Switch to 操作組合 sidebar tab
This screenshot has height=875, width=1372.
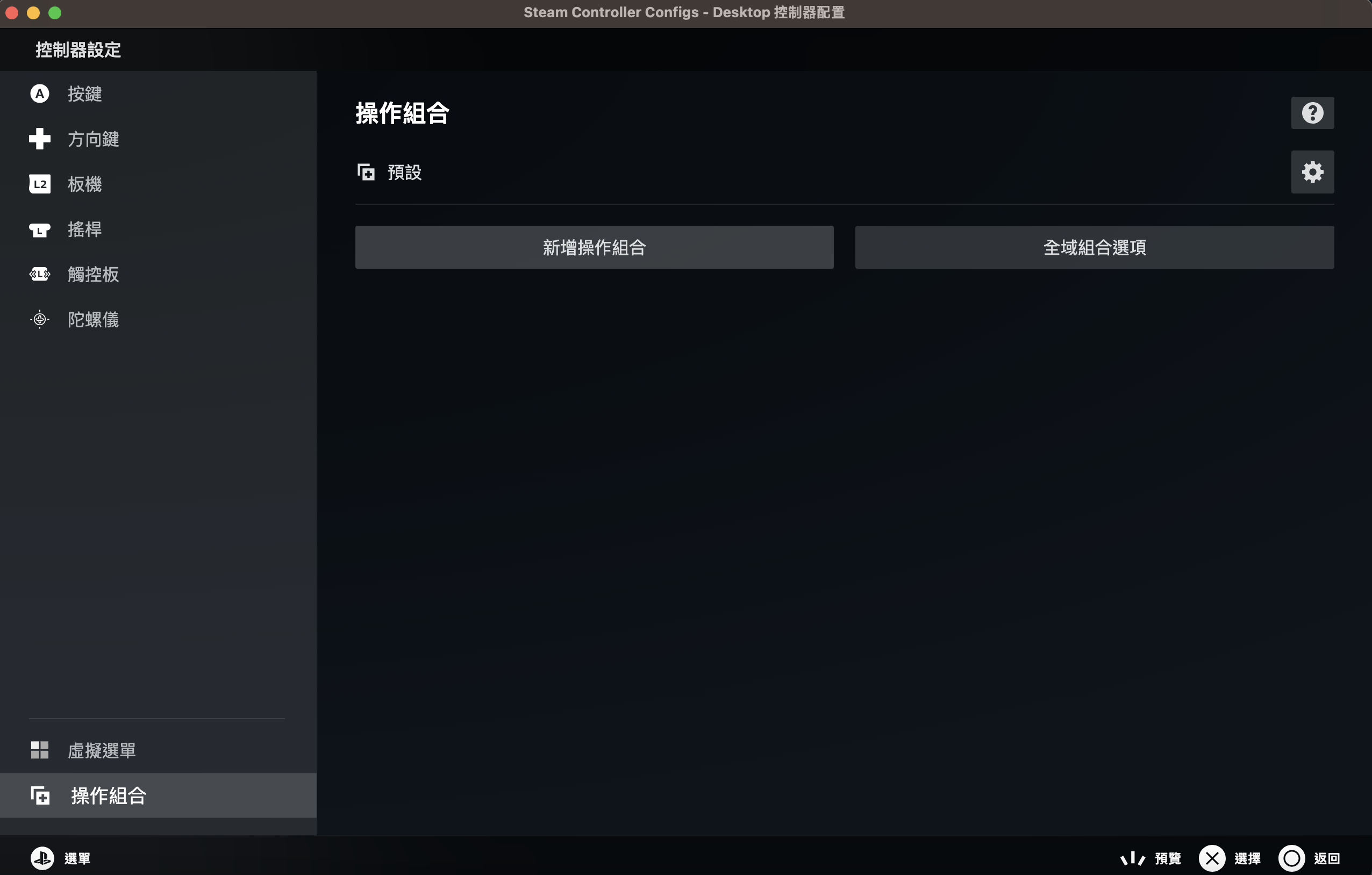(108, 796)
